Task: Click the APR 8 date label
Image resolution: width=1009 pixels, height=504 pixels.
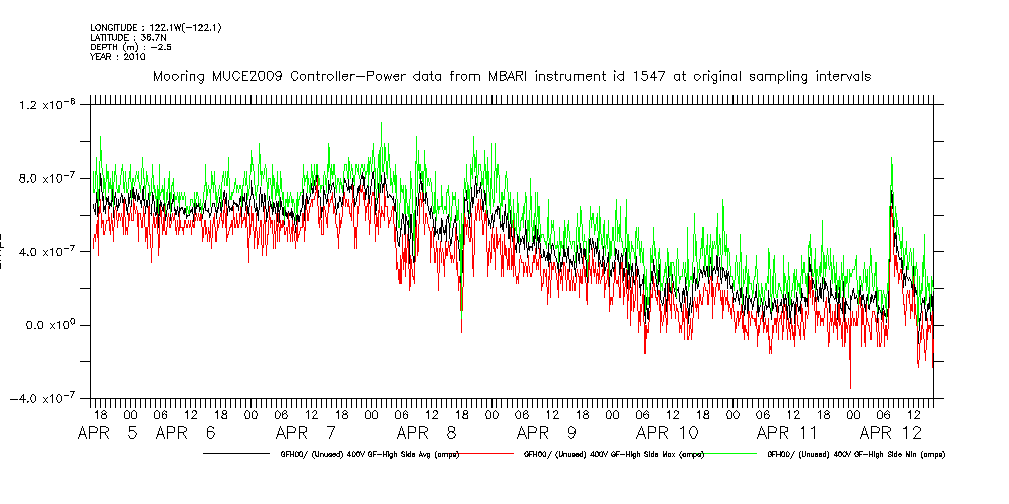Action: (x=427, y=433)
